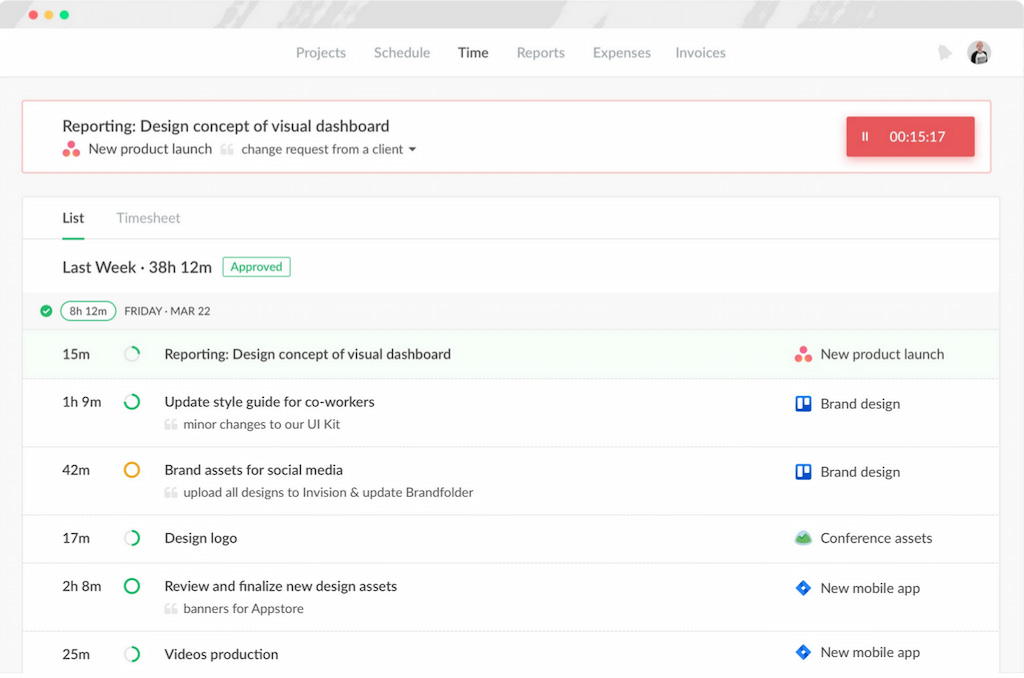
Task: Click the quote icon before 'banners for Appstore'
Action: tap(173, 608)
